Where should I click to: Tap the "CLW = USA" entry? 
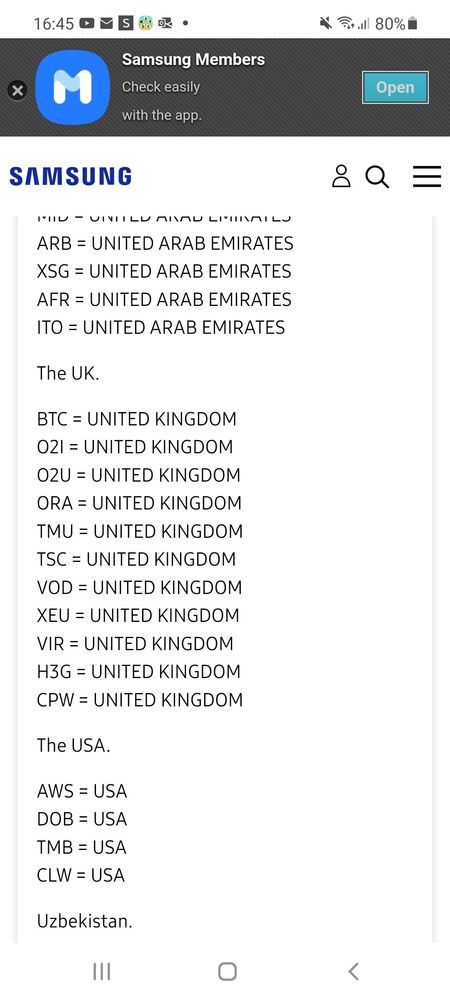click(x=81, y=875)
